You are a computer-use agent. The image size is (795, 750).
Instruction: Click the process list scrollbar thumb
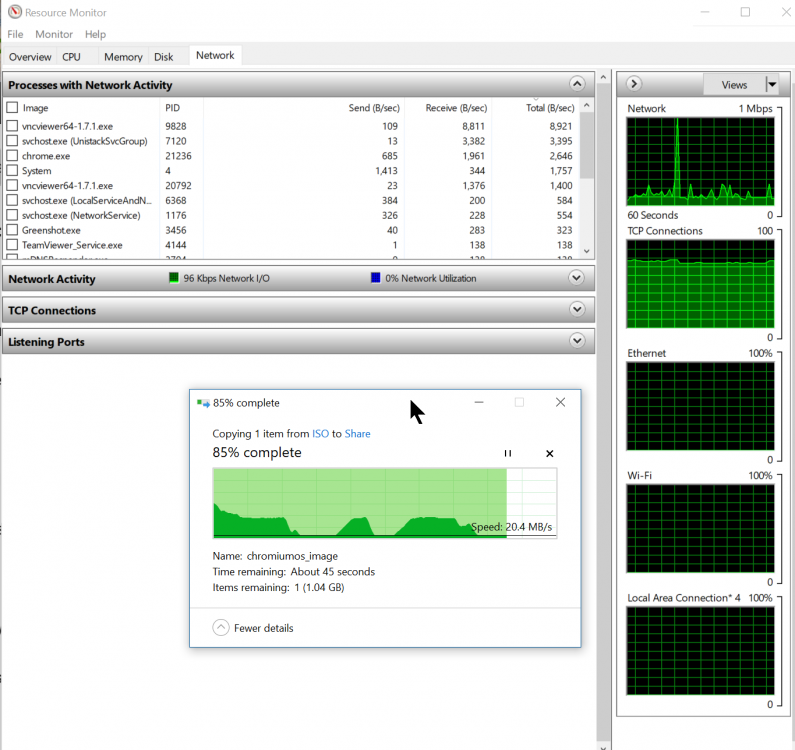click(x=587, y=145)
